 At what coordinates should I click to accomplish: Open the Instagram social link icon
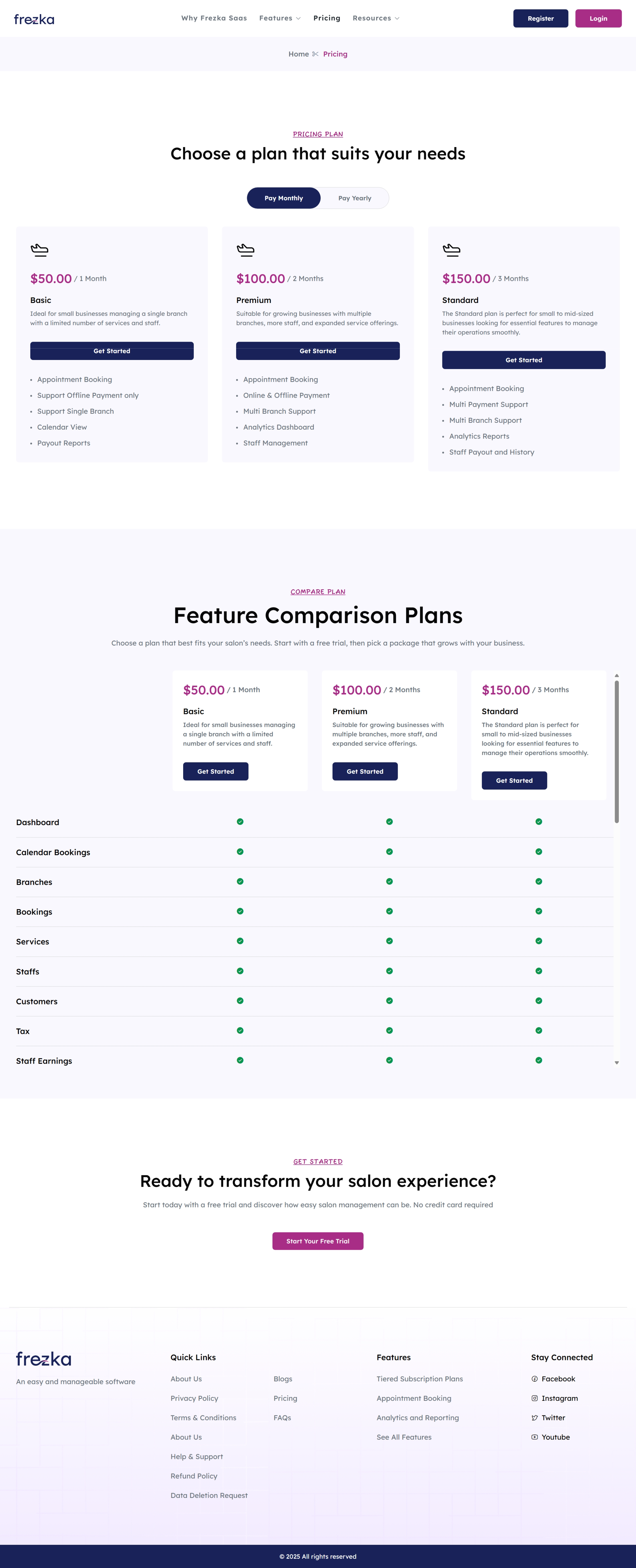pos(534,1398)
